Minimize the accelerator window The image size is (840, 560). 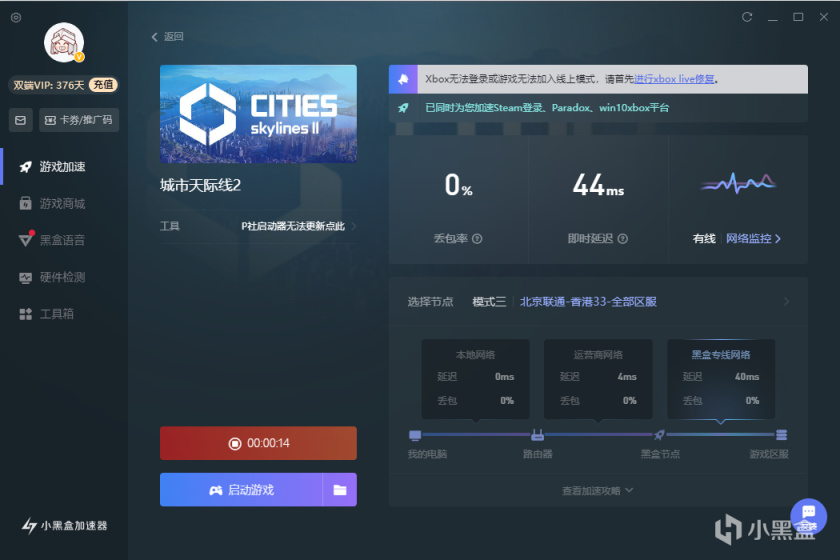tap(772, 17)
